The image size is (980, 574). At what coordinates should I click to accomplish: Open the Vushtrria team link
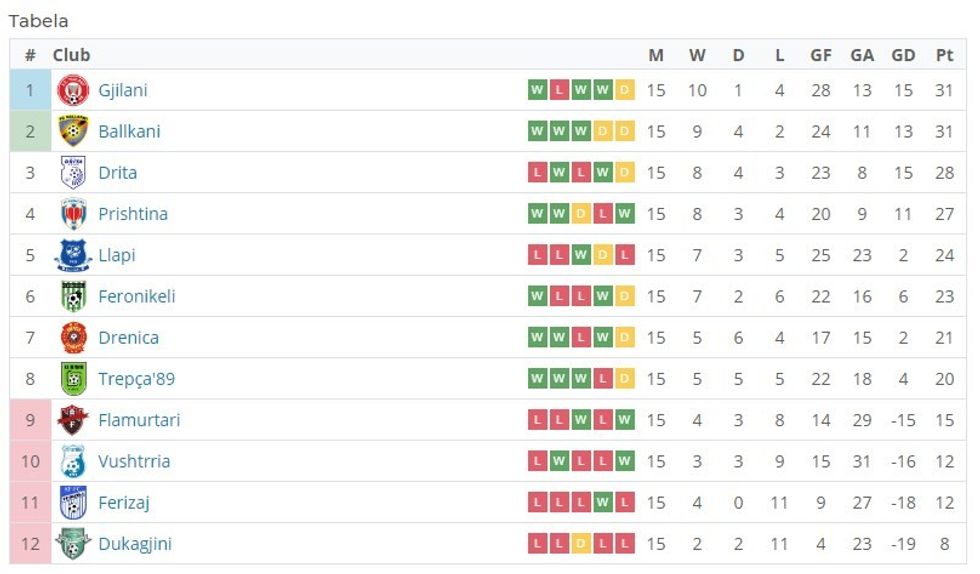[134, 461]
